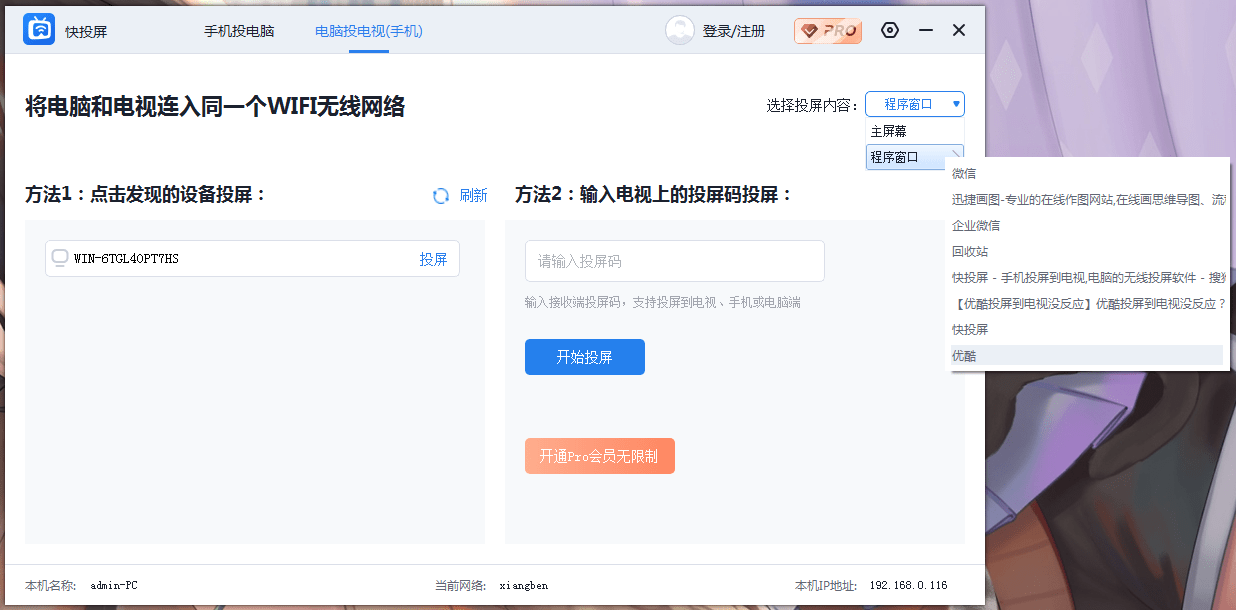This screenshot has height=610, width=1236.
Task: Minimize the 快投屏 window
Action: click(x=925, y=31)
